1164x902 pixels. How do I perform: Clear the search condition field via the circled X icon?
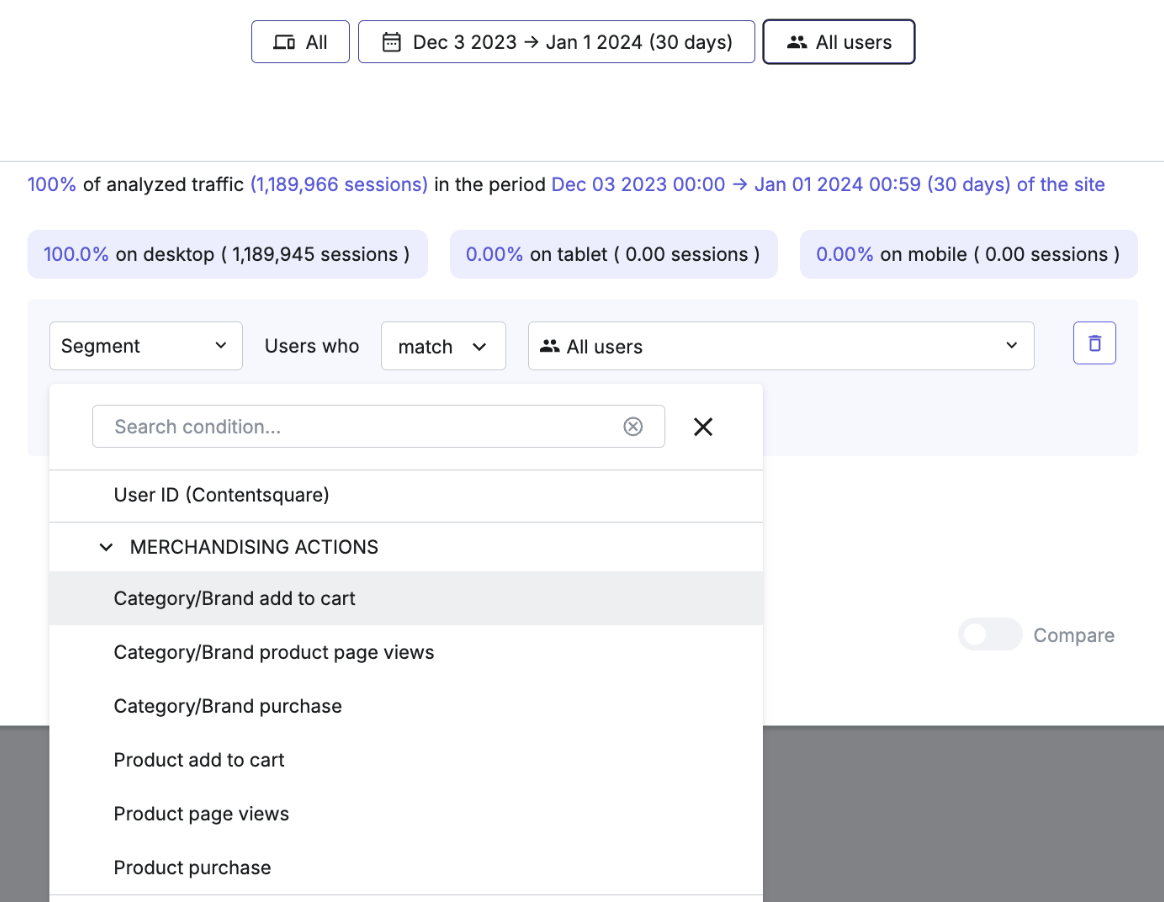(633, 426)
